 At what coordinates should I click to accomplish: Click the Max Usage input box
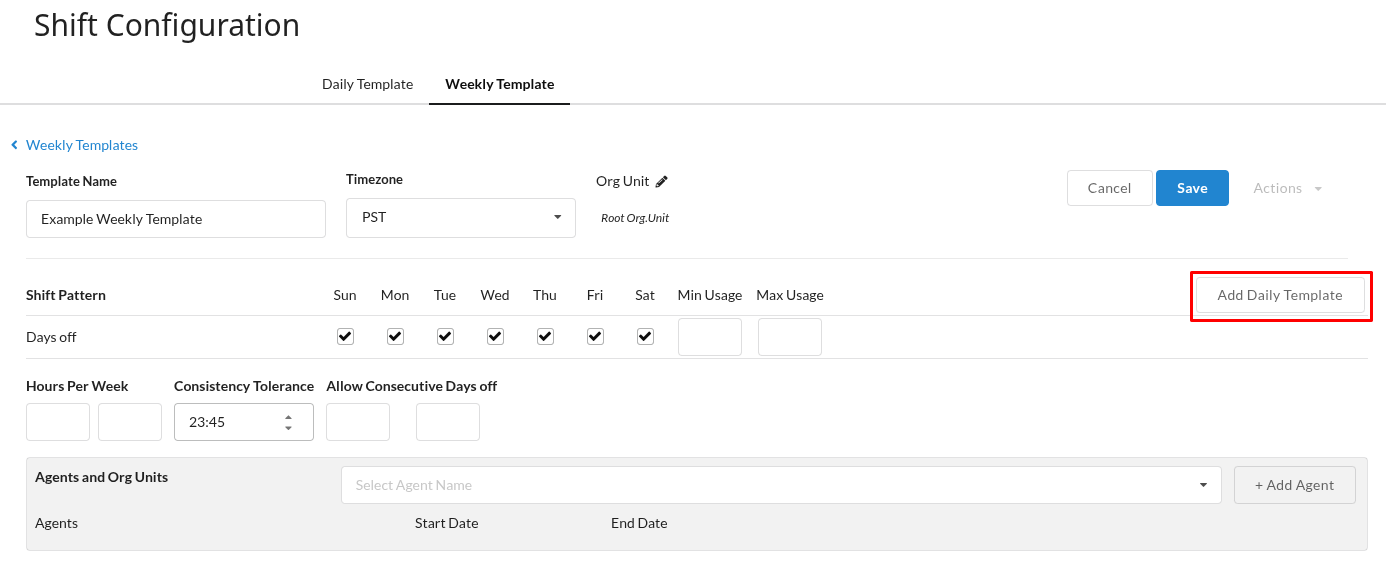(x=789, y=337)
